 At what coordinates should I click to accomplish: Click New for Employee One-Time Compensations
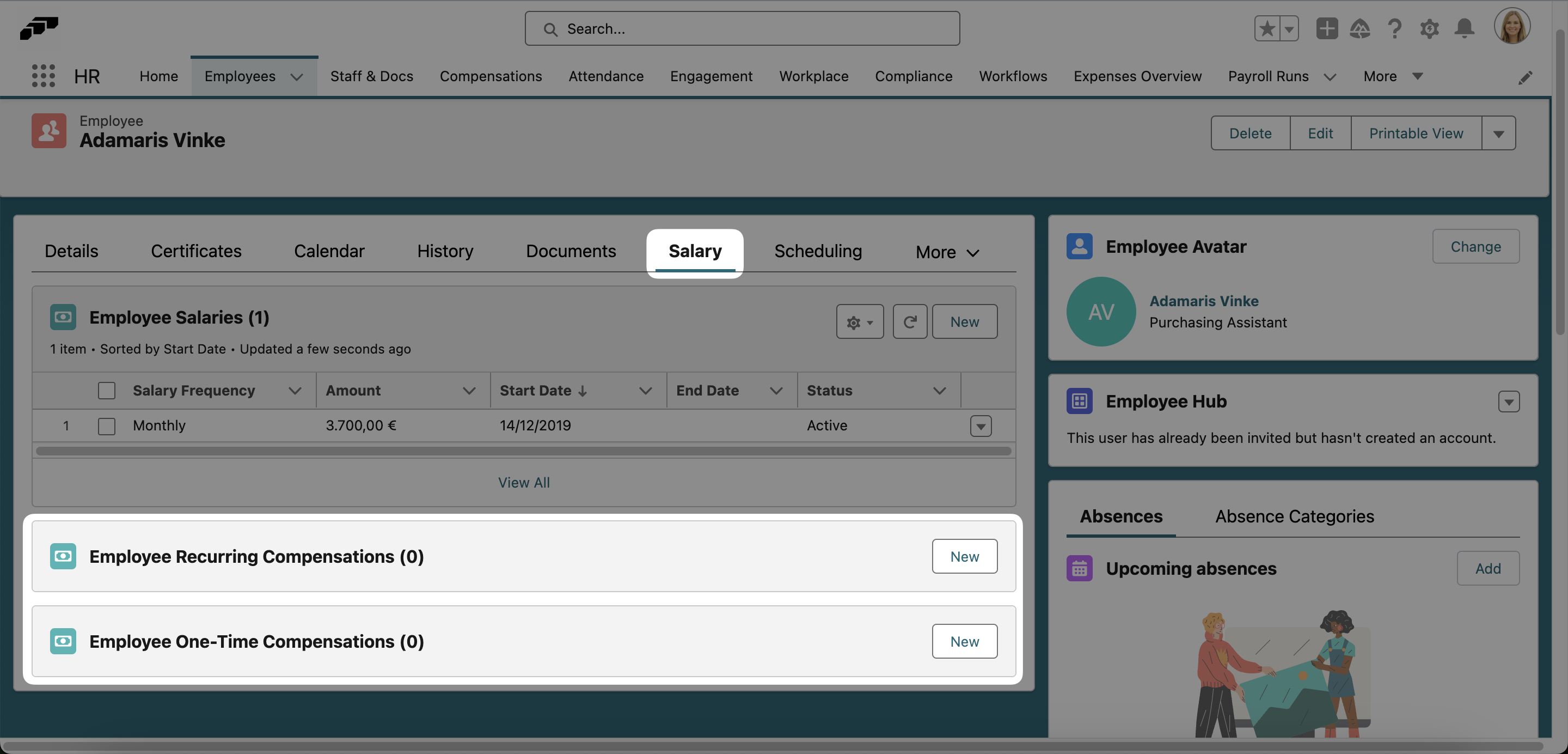(x=964, y=641)
